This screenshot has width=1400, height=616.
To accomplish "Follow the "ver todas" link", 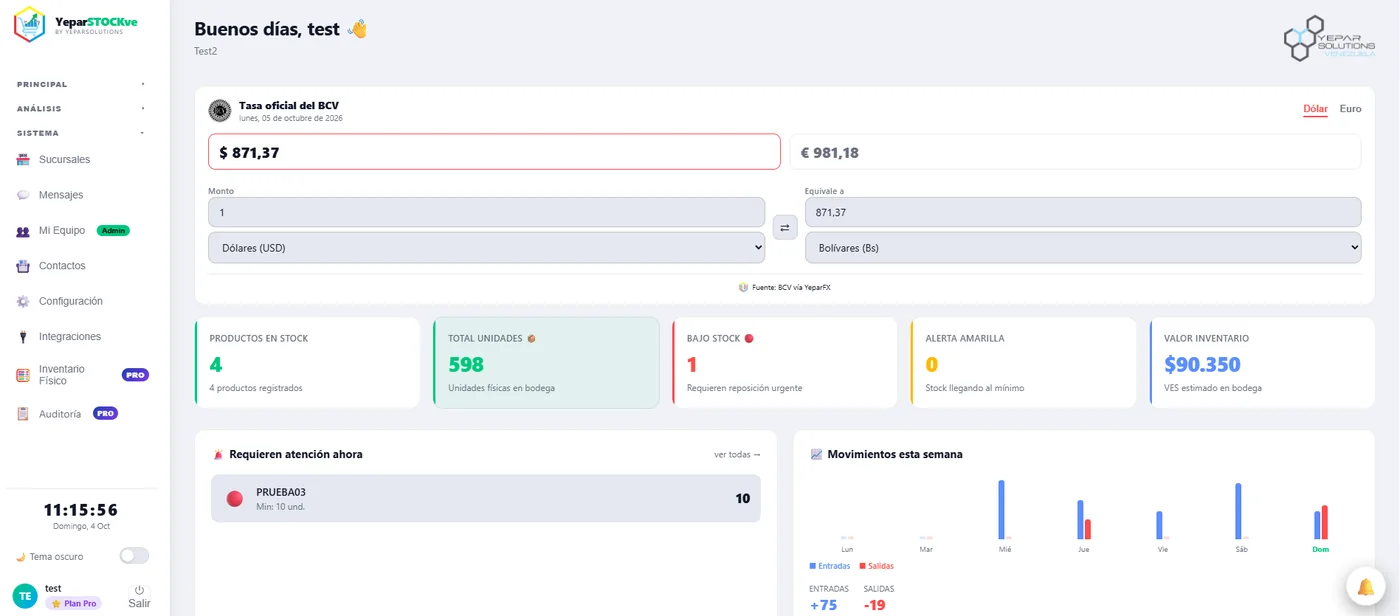I will pos(737,455).
